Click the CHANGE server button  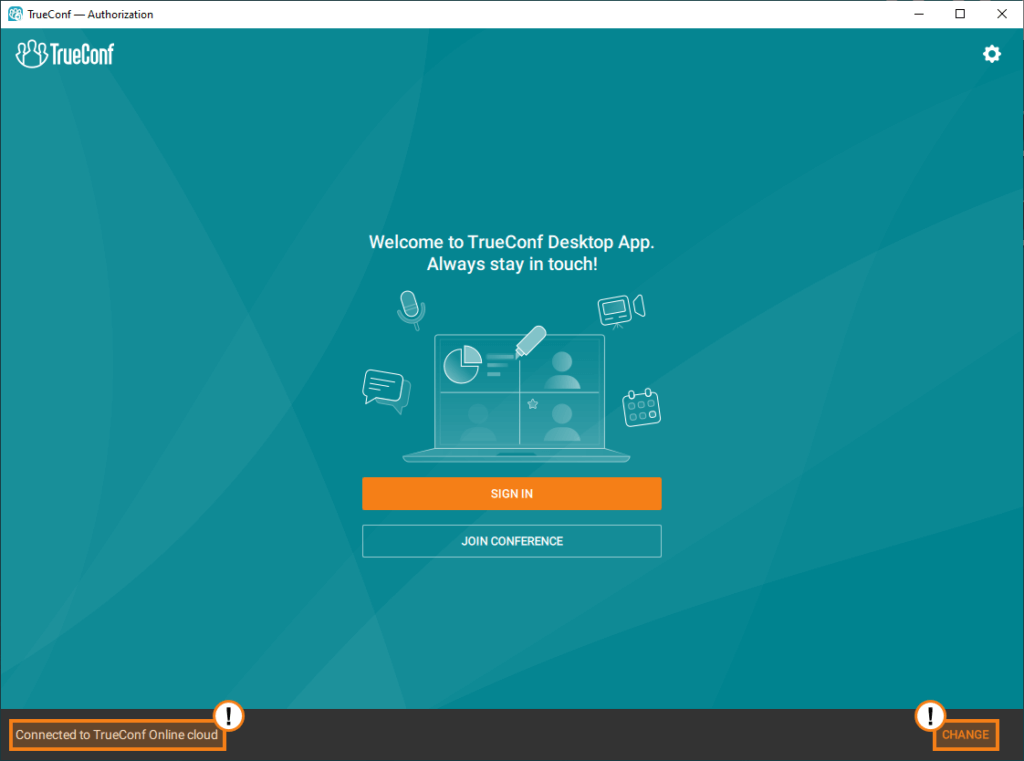966,734
